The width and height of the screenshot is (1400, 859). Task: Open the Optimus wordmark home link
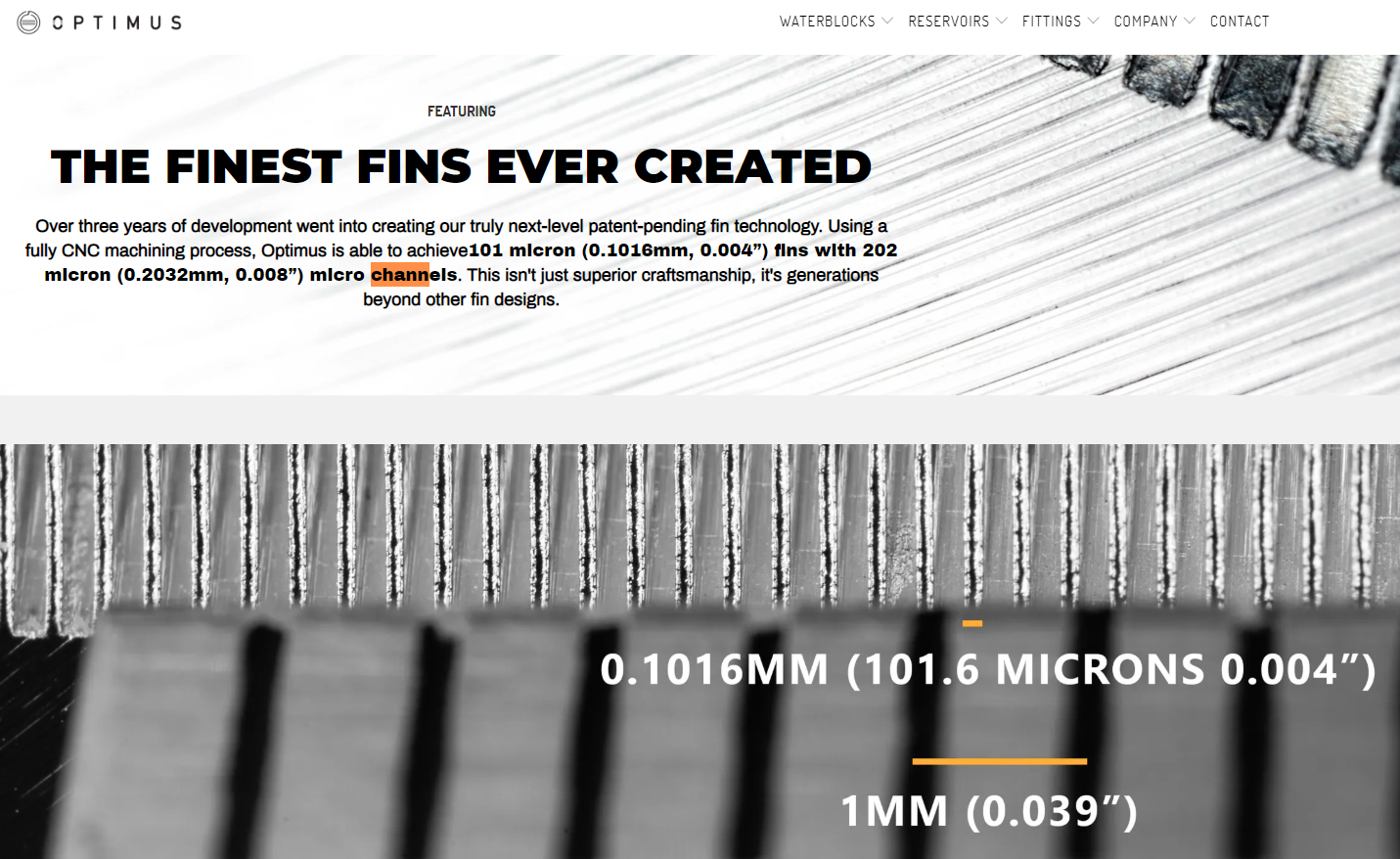(x=117, y=23)
